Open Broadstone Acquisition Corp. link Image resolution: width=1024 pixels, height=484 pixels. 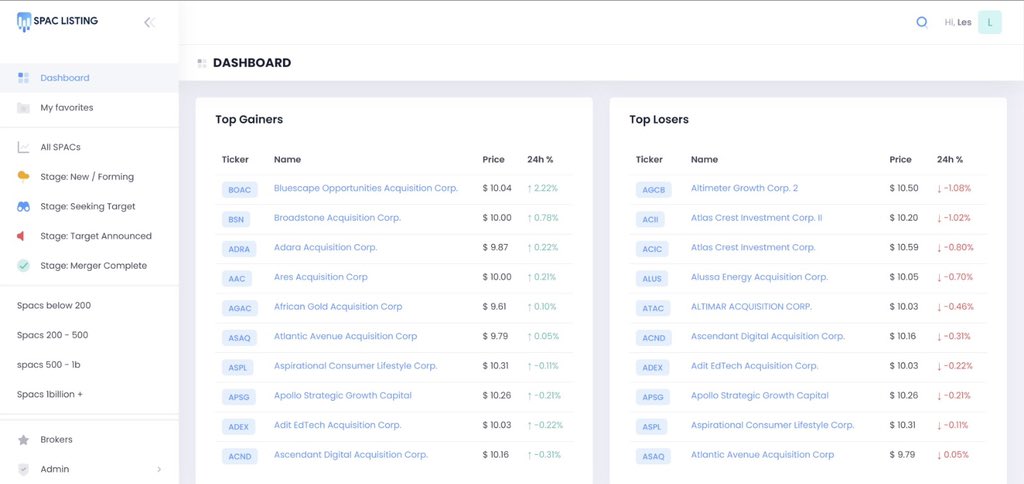coord(337,218)
